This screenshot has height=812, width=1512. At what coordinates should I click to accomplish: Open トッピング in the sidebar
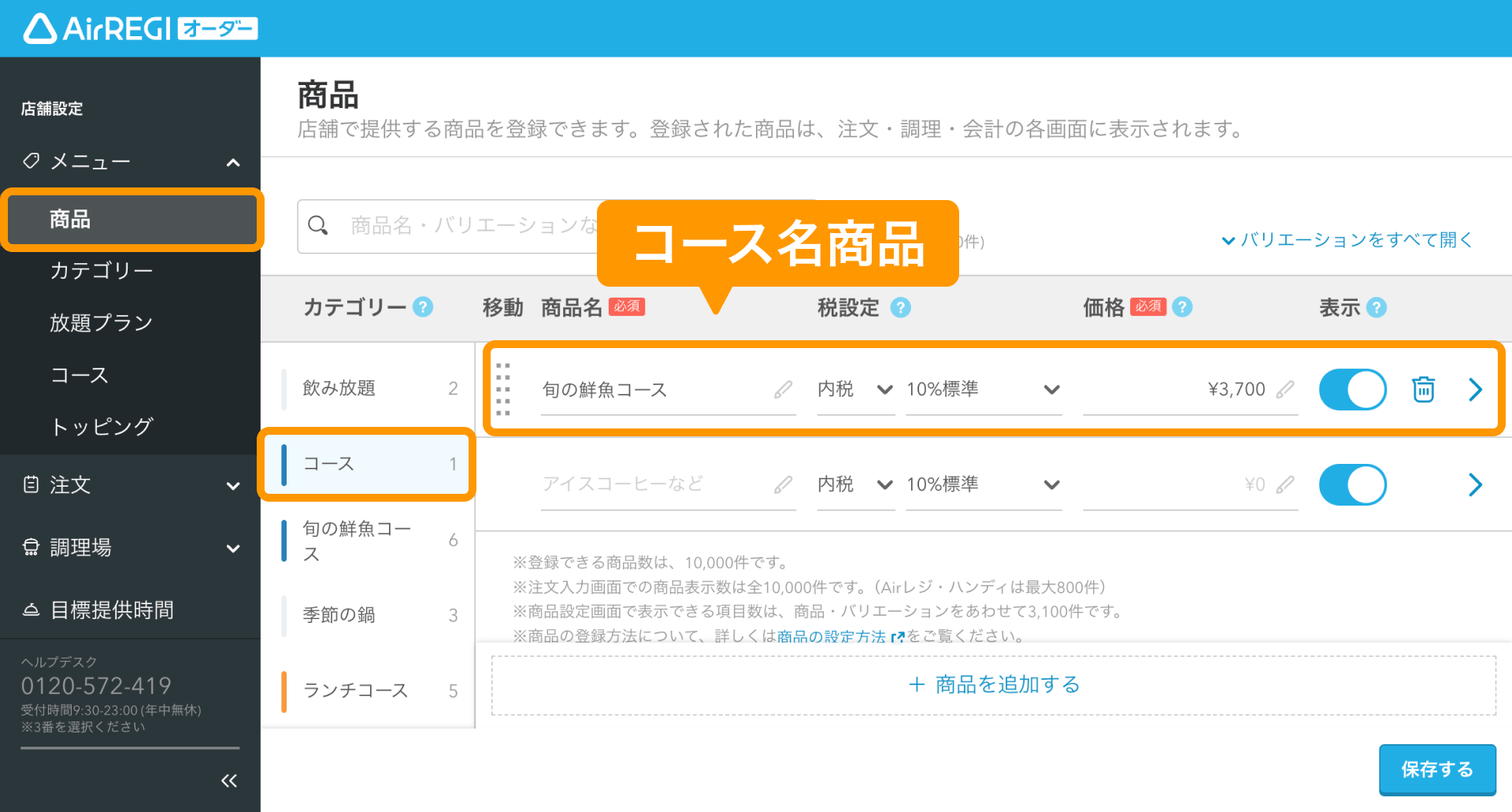[x=102, y=427]
